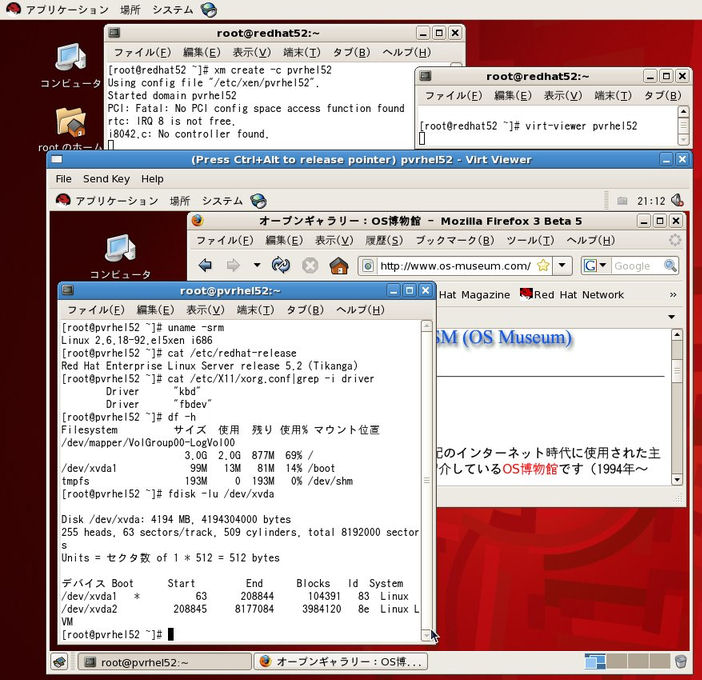The image size is (702, 680).
Task: Click the volume icon in guest panel
Action: click(677, 201)
